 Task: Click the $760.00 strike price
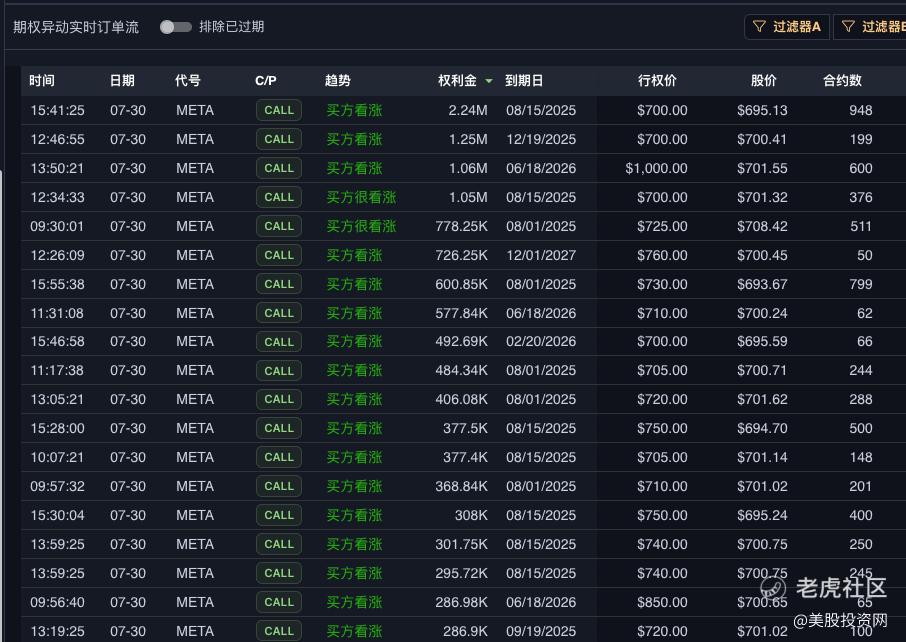662,255
